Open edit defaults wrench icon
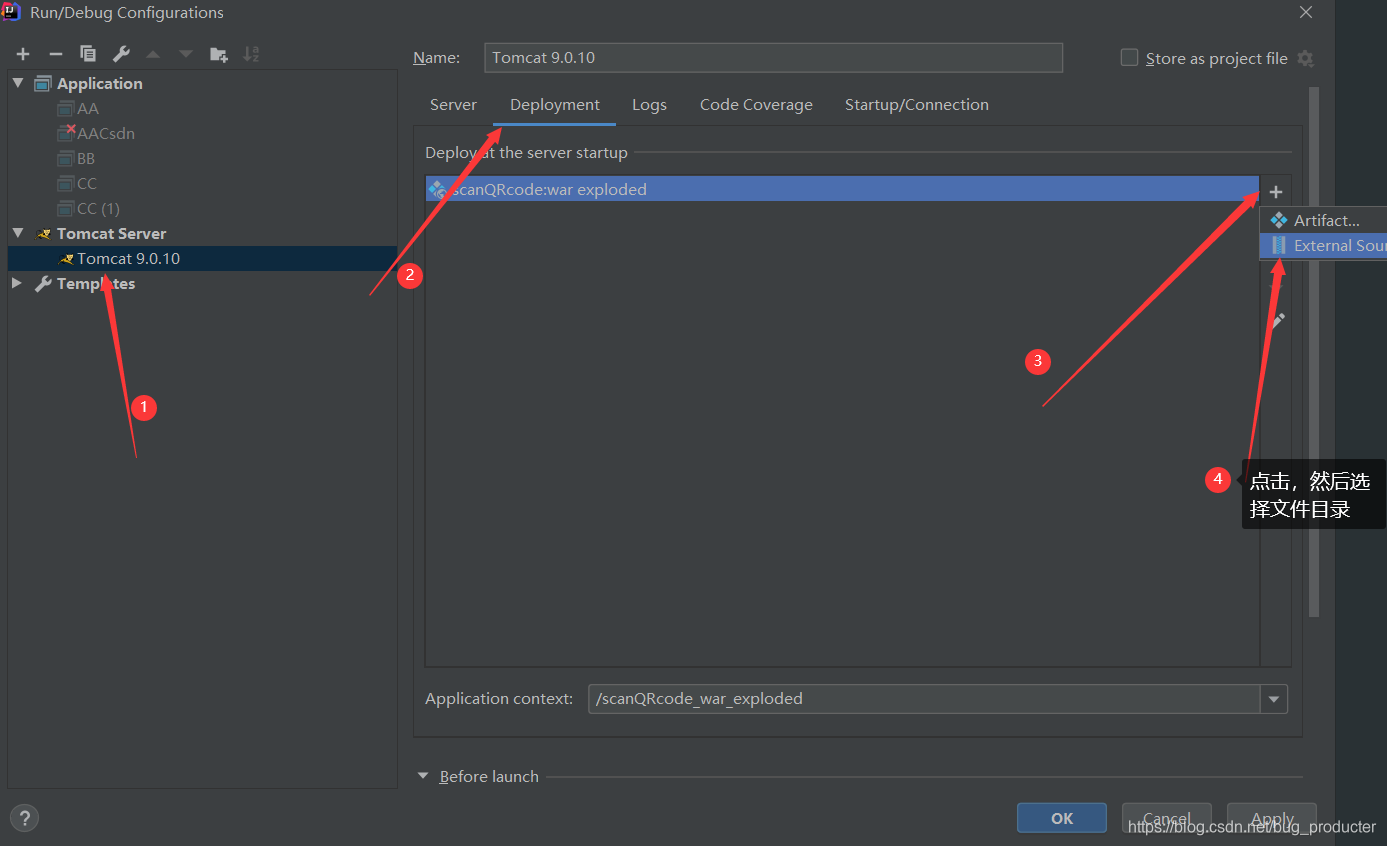1387x846 pixels. click(x=121, y=54)
